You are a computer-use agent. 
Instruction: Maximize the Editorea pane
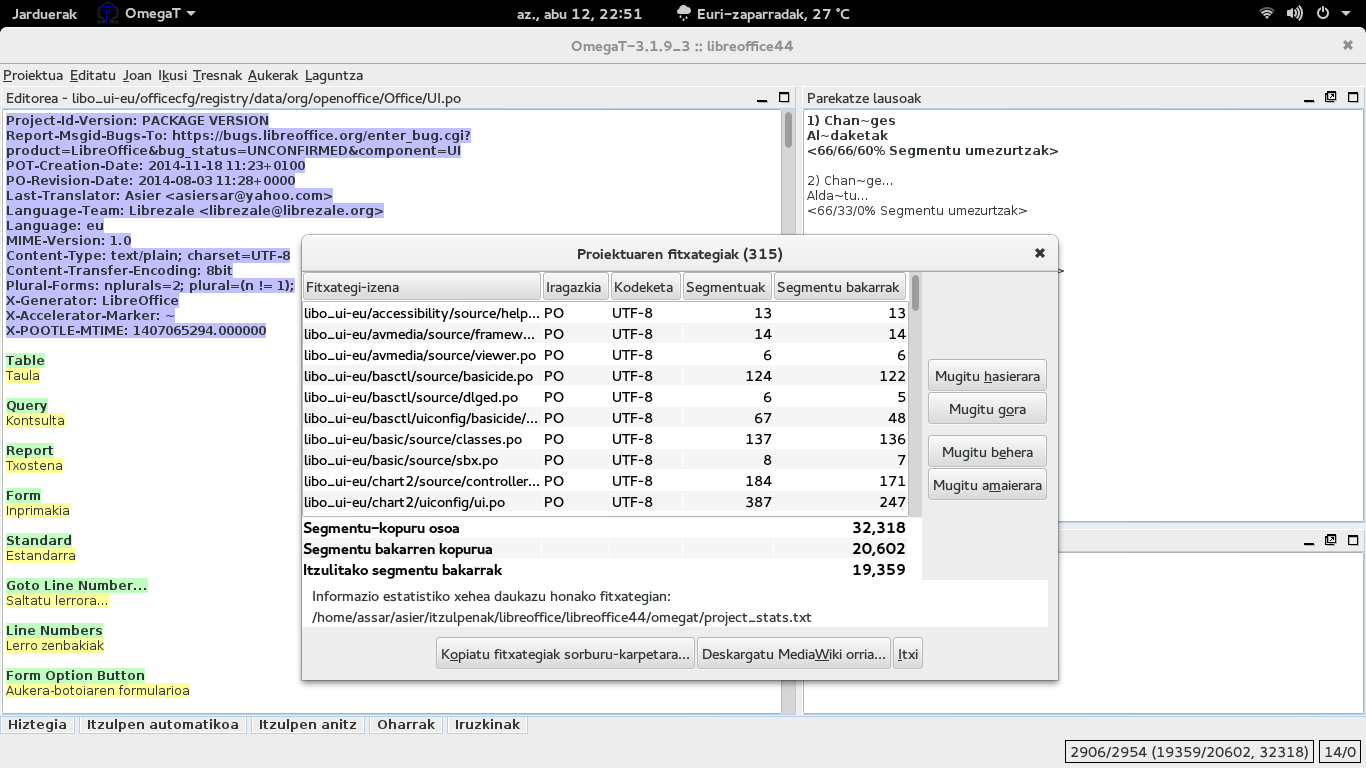[785, 98]
